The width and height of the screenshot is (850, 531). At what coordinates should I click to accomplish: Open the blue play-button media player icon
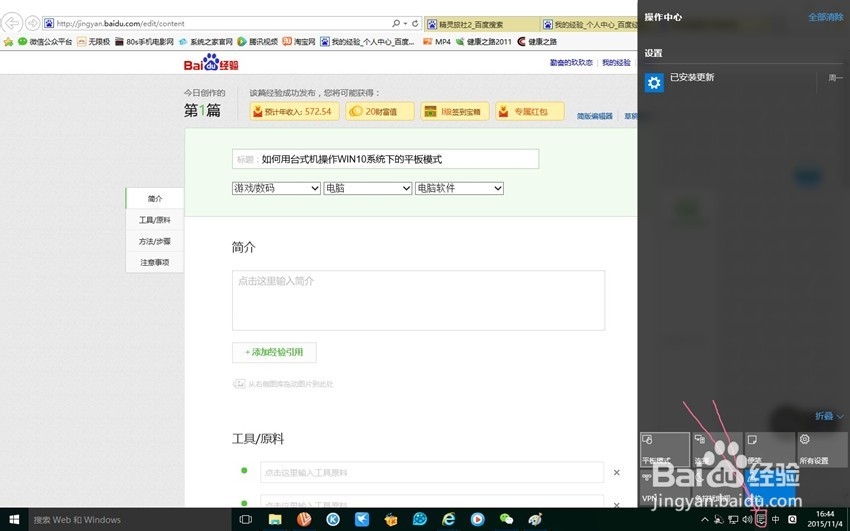(478, 520)
